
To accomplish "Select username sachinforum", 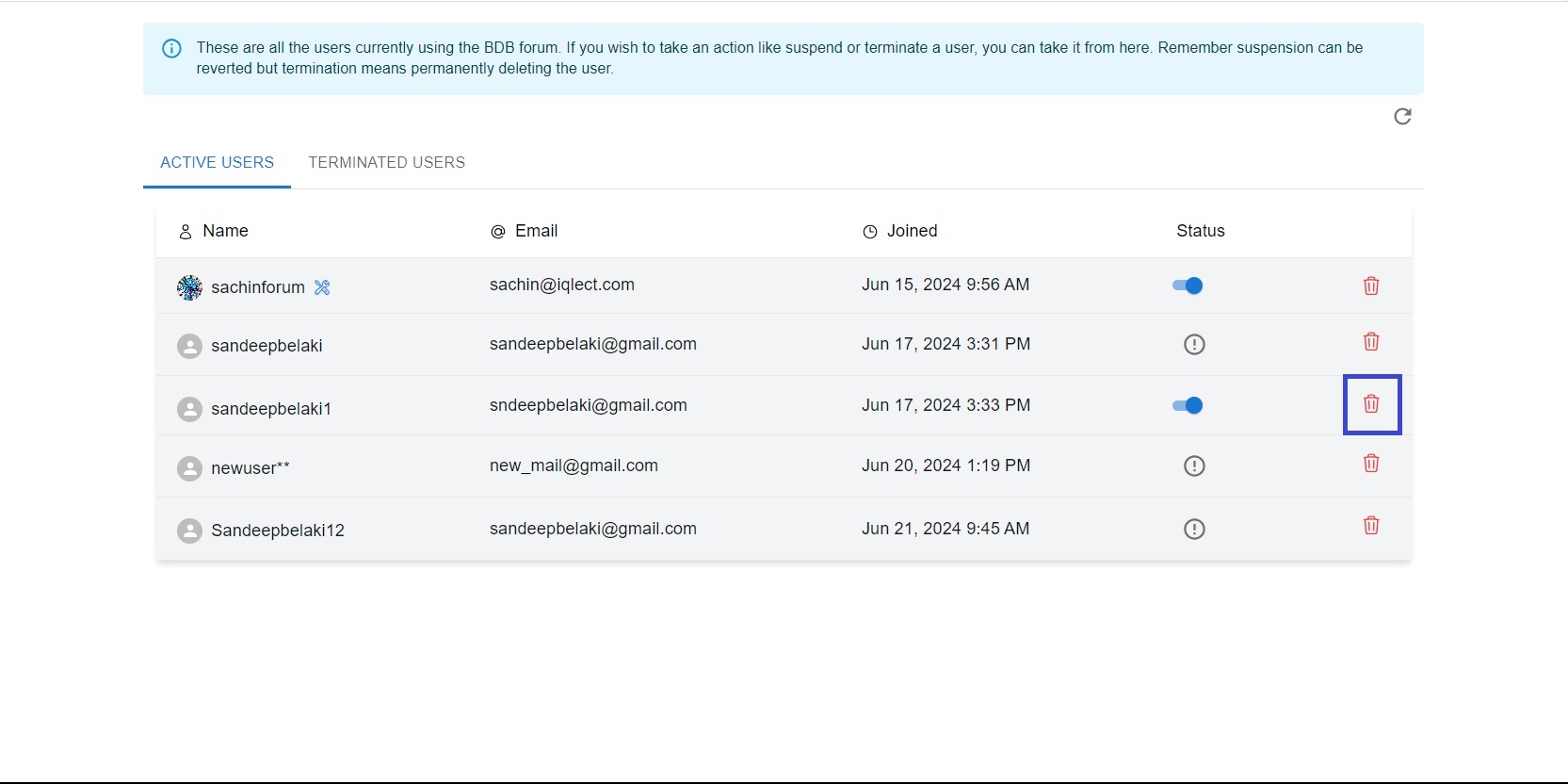I will [258, 287].
